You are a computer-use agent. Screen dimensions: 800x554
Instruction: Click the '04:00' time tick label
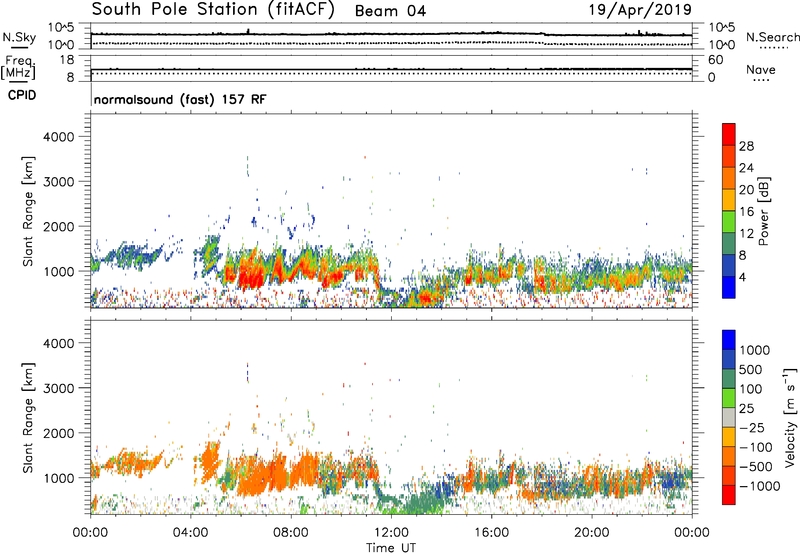pos(190,533)
